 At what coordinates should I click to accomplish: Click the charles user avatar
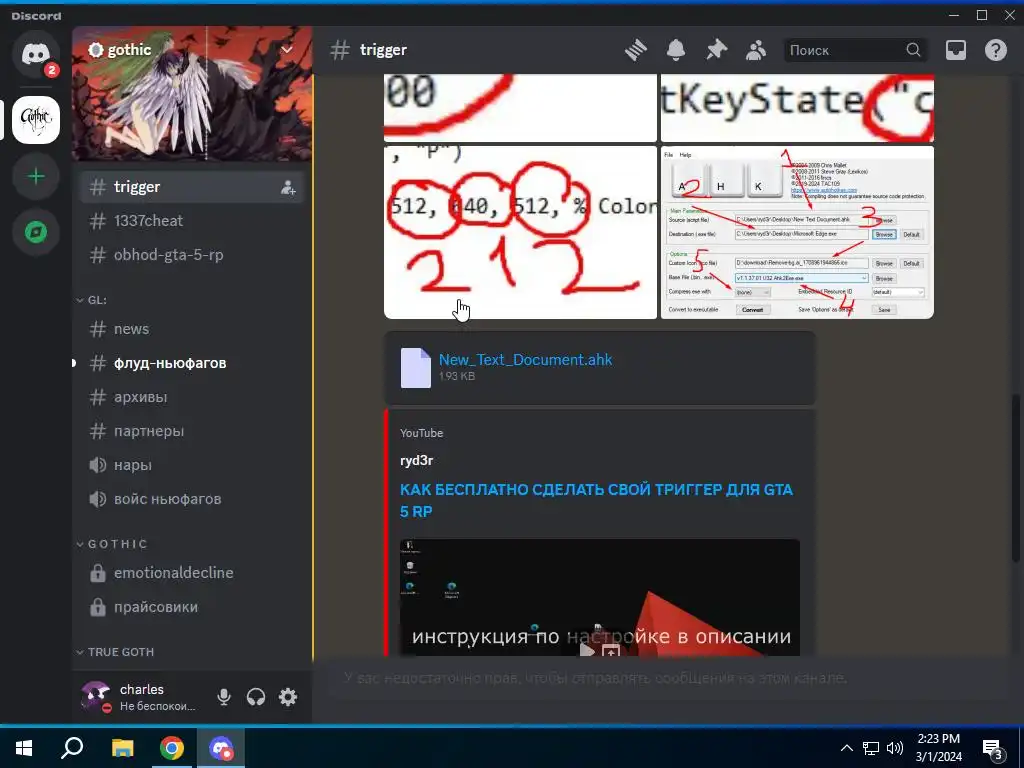point(95,696)
